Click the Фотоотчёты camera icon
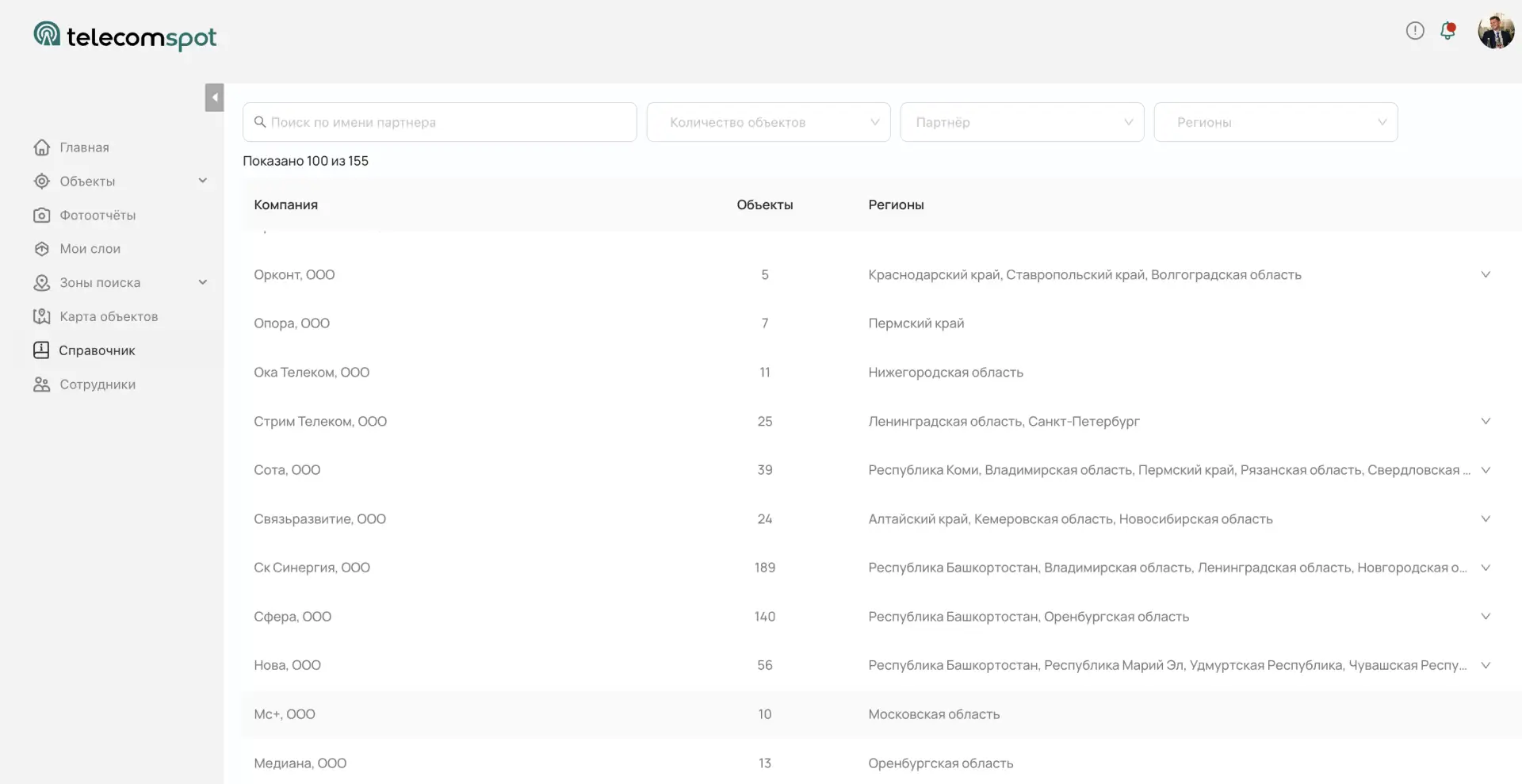The width and height of the screenshot is (1522, 784). (x=42, y=216)
